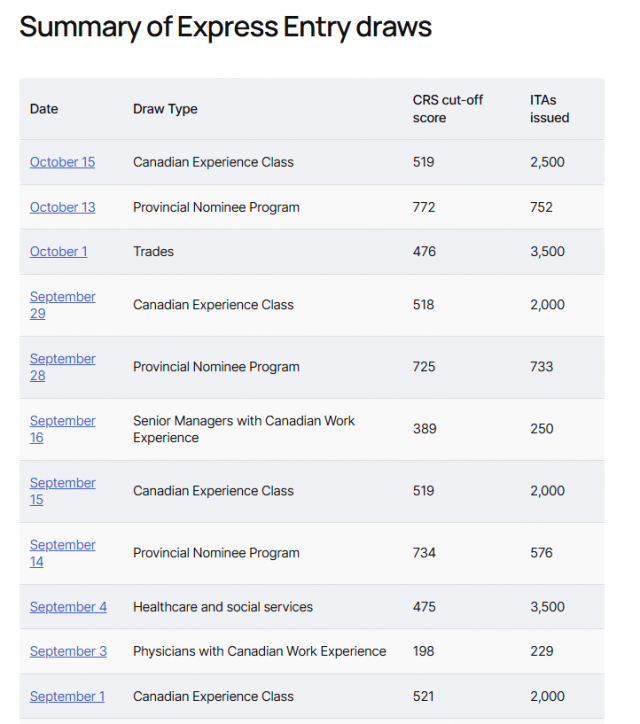
Task: Click Provincial Nominee Program in September 28 row
Action: (216, 367)
